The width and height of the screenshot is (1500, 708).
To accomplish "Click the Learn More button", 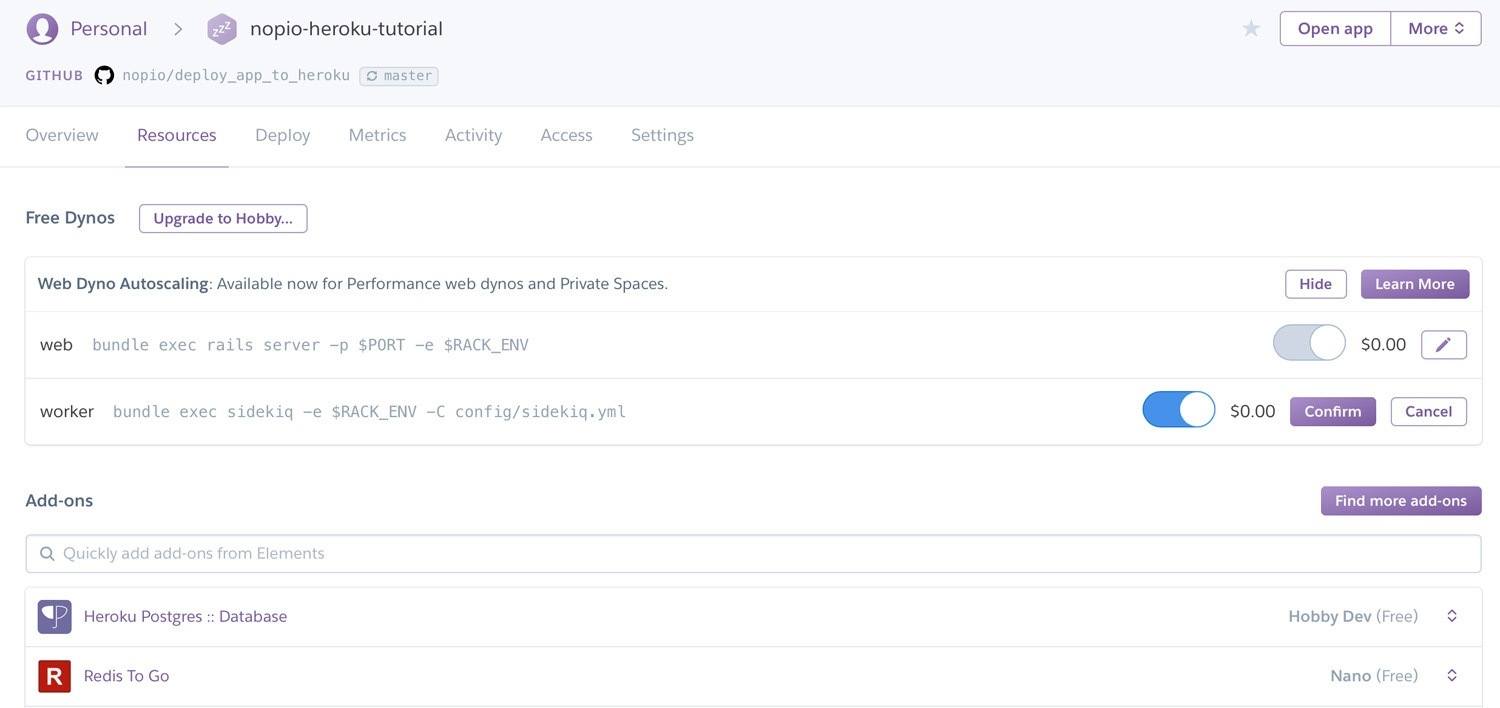I will 1415,284.
